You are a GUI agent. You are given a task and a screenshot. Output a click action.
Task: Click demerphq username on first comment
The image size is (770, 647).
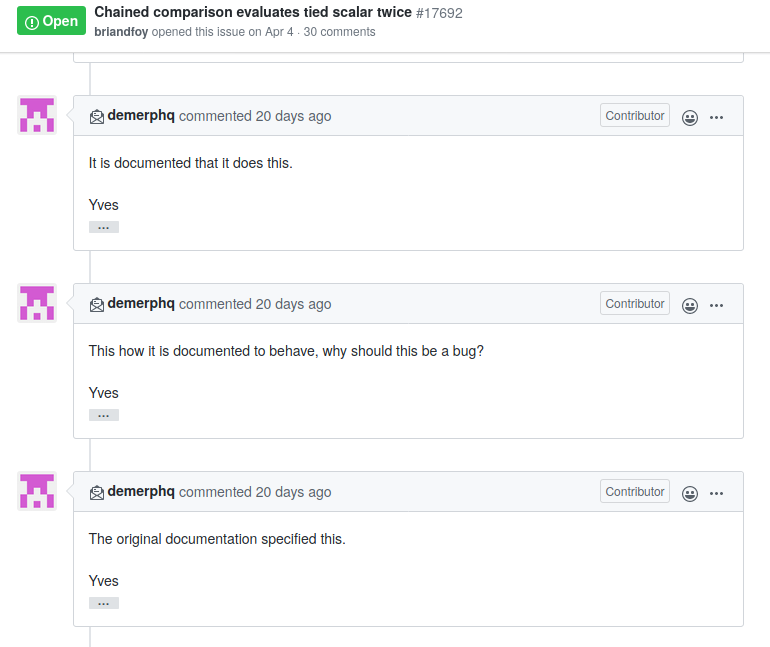[141, 116]
